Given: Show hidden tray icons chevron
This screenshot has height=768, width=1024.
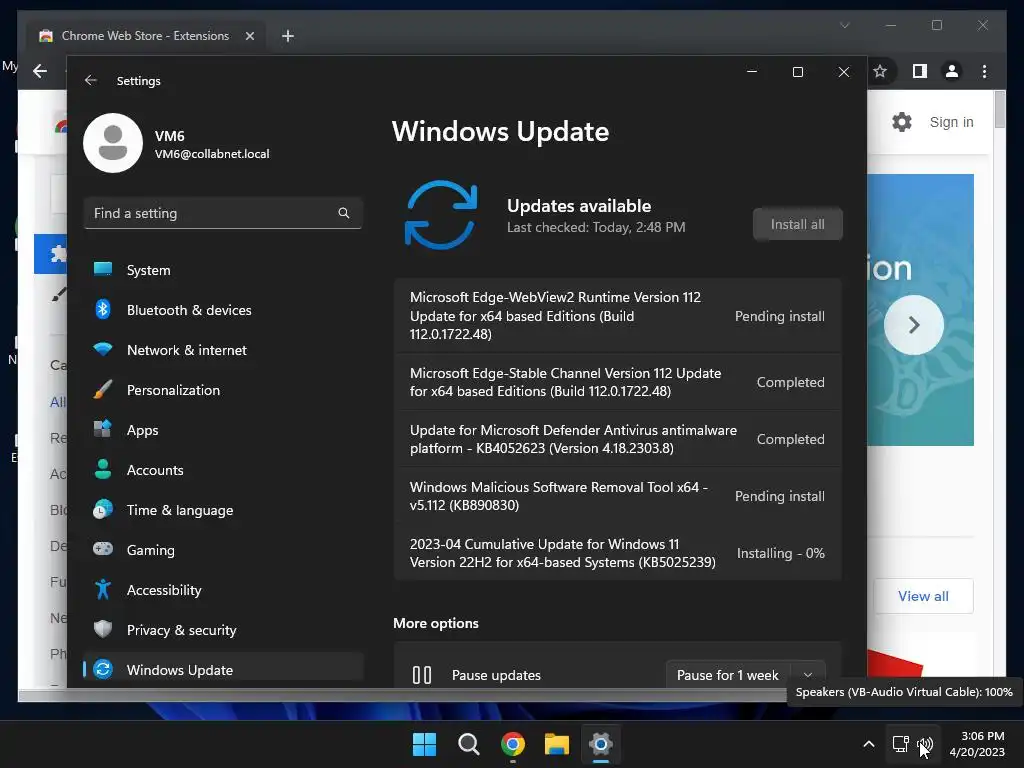Looking at the screenshot, I should pos(869,744).
